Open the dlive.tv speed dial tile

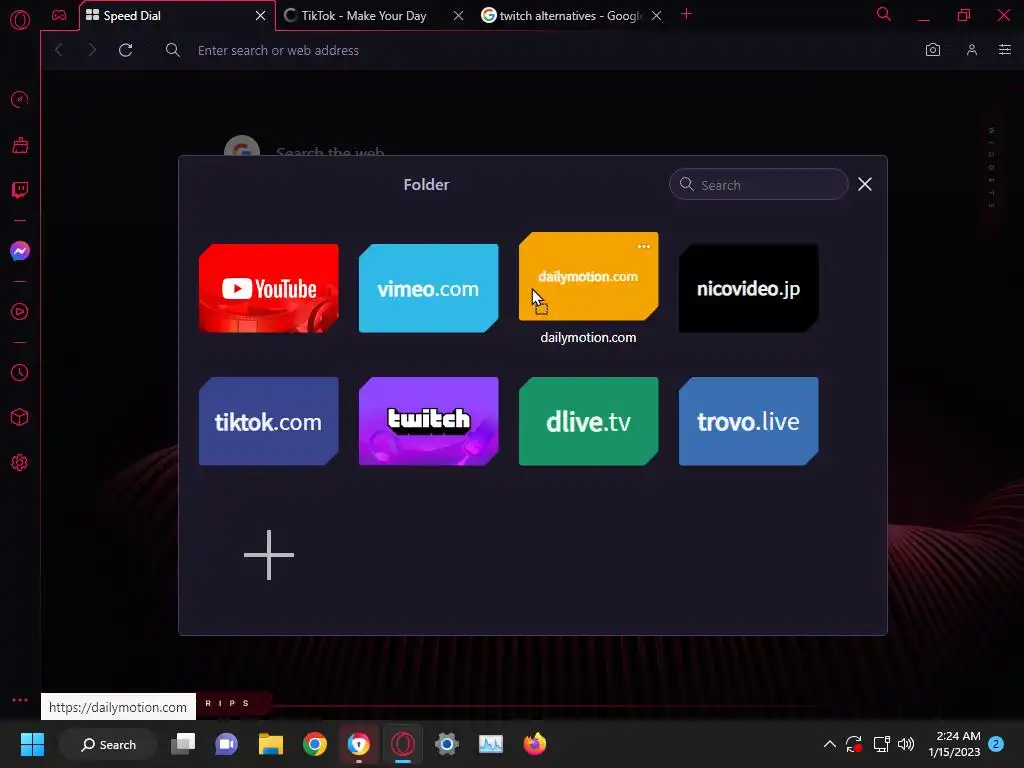588,421
